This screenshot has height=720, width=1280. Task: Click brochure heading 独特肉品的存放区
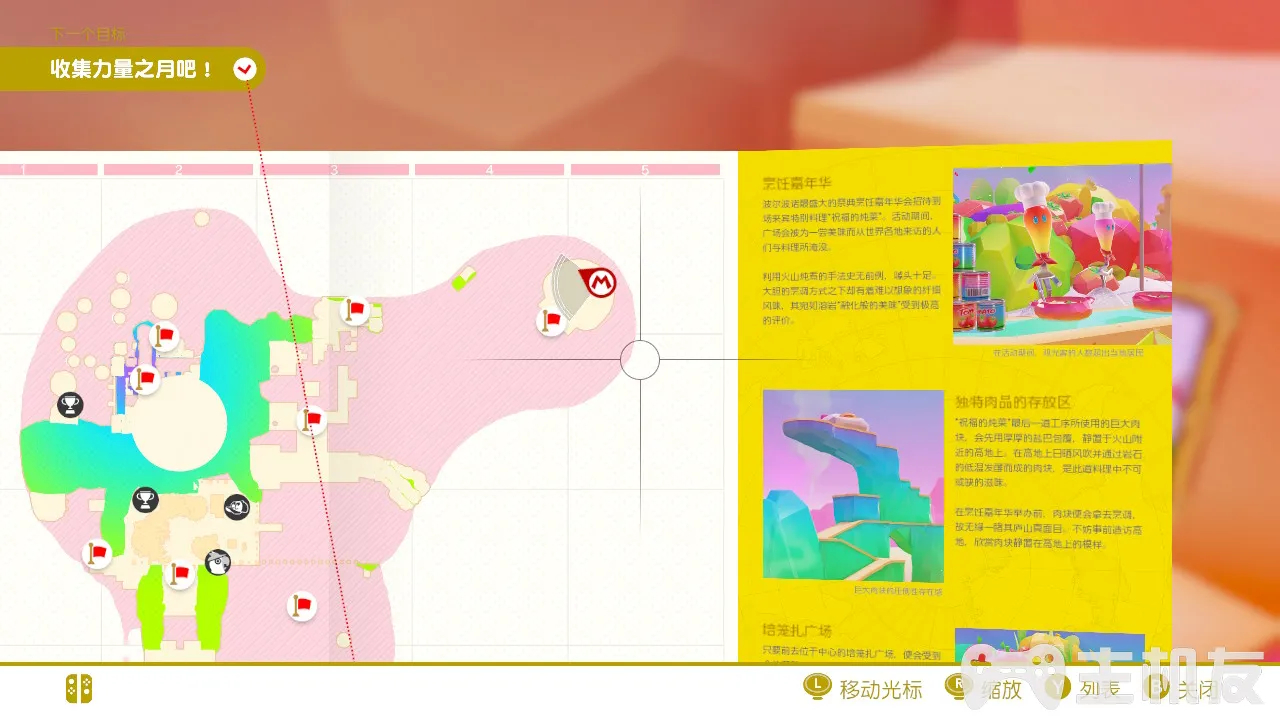click(1013, 402)
